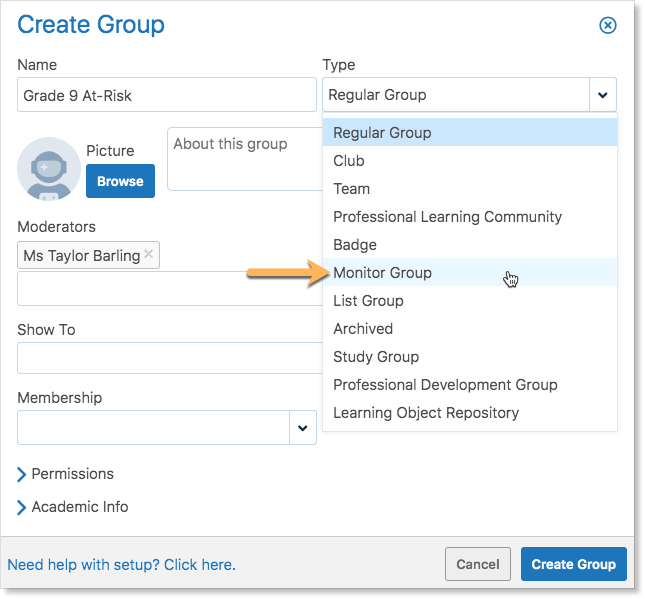The height and width of the screenshot is (599, 645).
Task: Open the Type dropdown arrow
Action: [x=603, y=95]
